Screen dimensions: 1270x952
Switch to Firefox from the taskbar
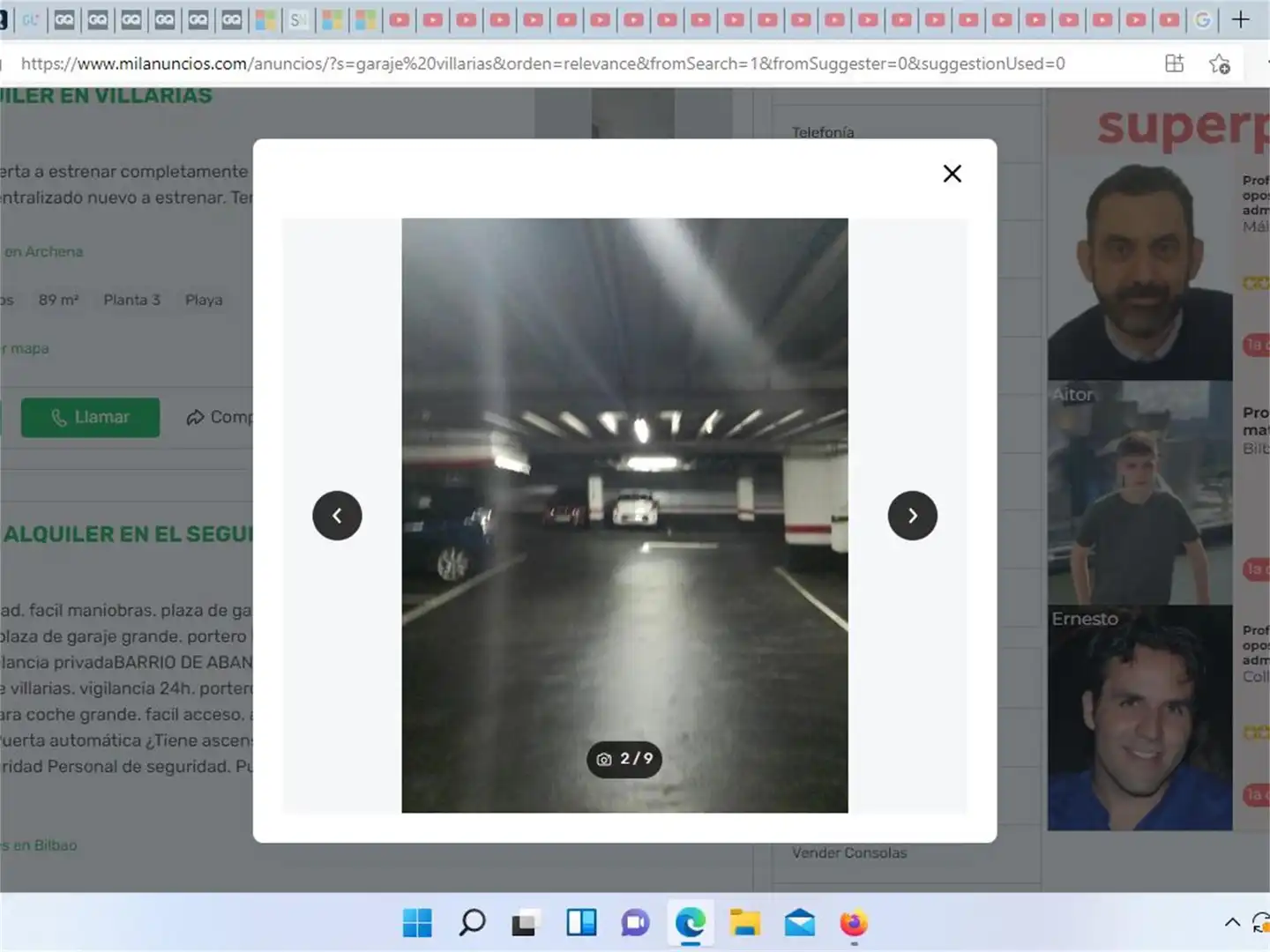[854, 923]
